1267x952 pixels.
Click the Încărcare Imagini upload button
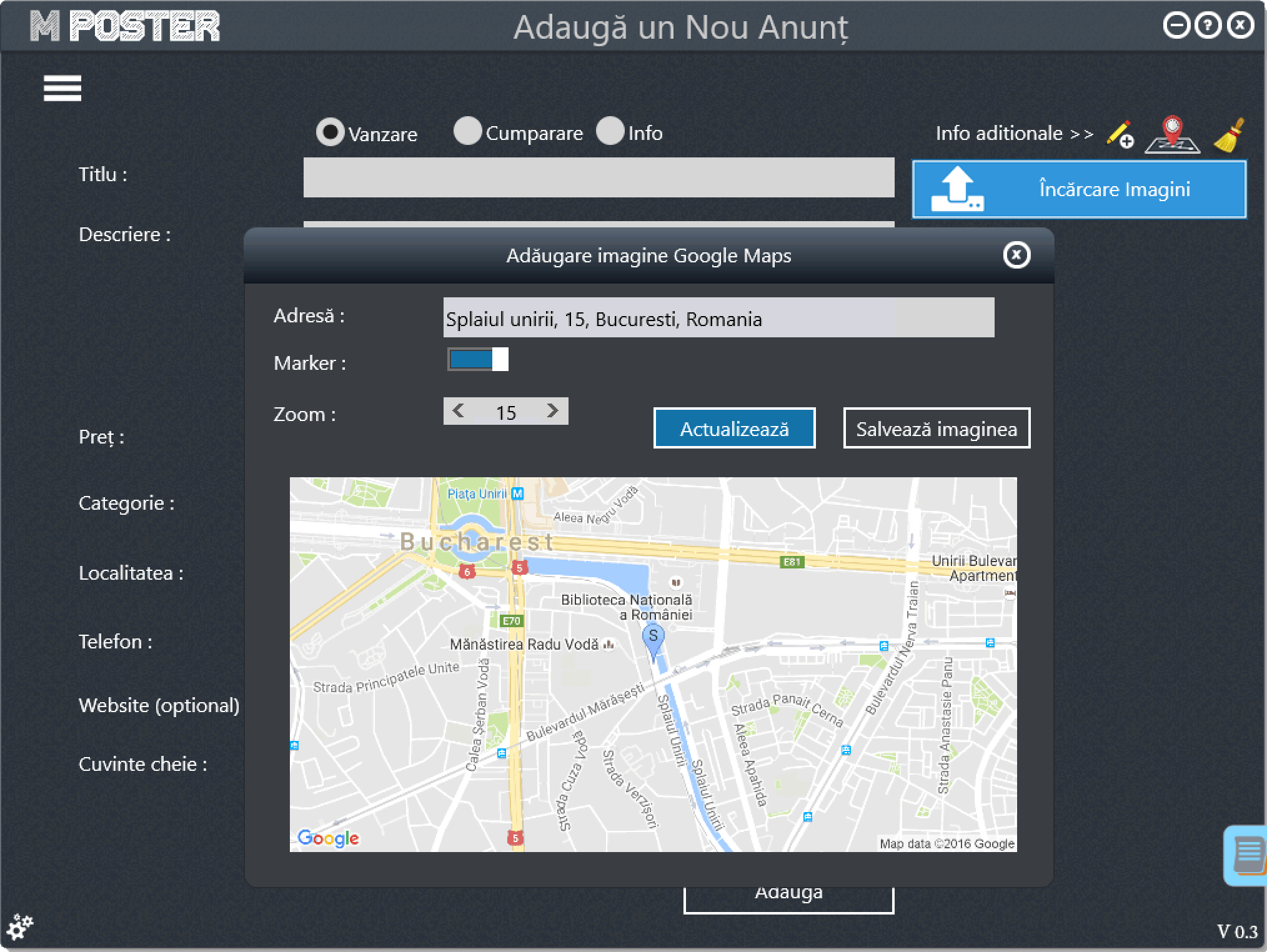click(1079, 189)
